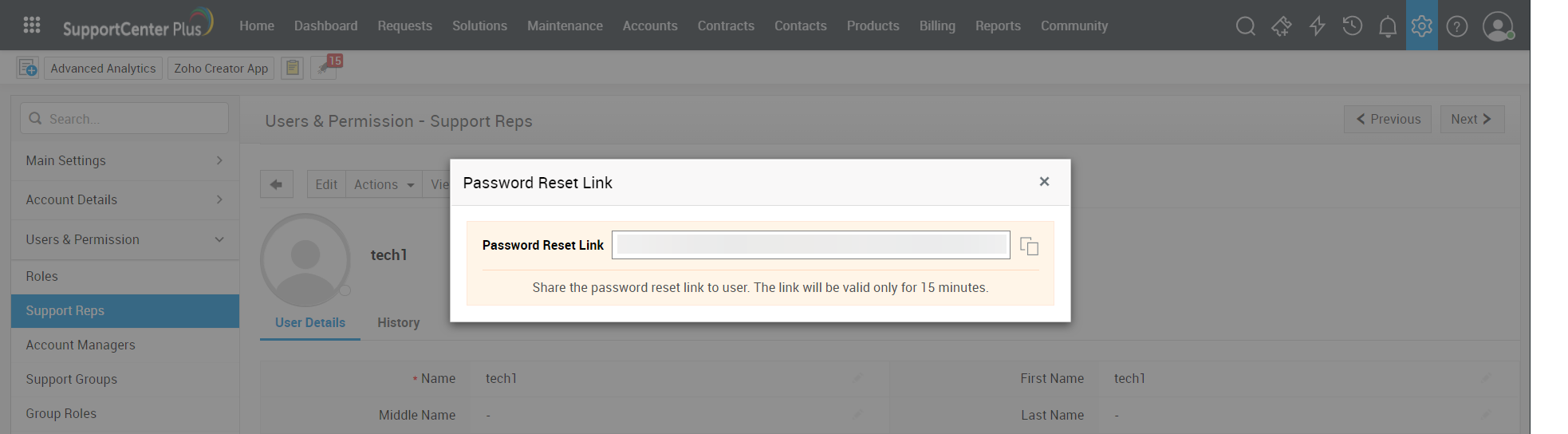
Task: Expand the Main Settings section
Action: (x=124, y=160)
